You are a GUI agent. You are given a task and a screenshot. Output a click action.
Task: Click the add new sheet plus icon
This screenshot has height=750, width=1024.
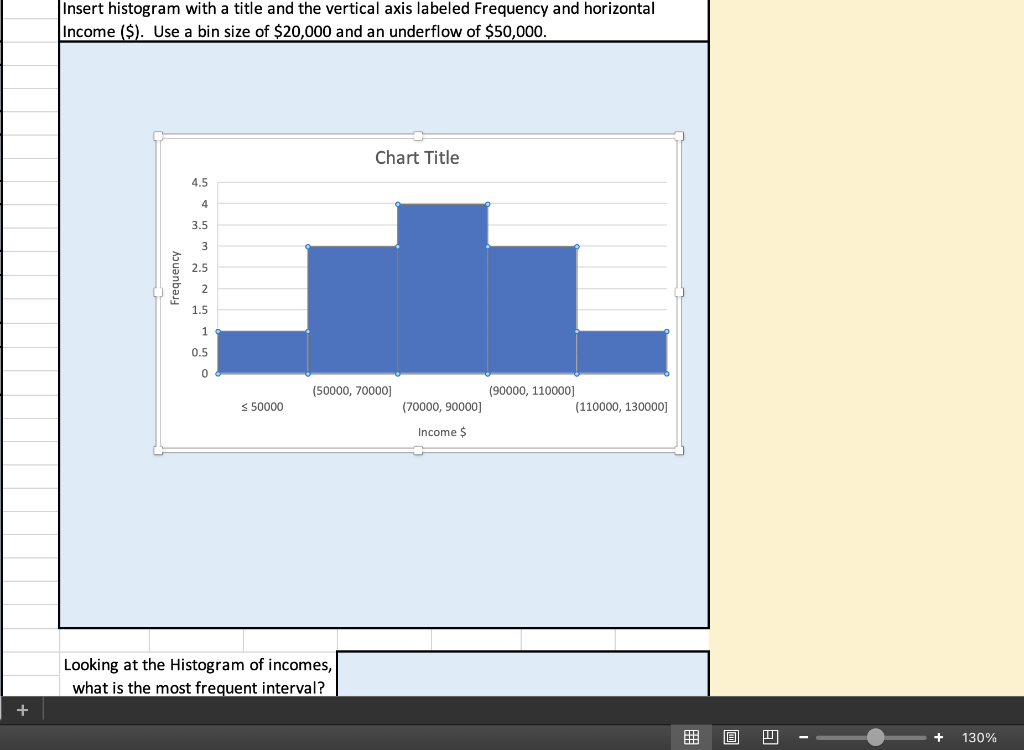[x=22, y=709]
